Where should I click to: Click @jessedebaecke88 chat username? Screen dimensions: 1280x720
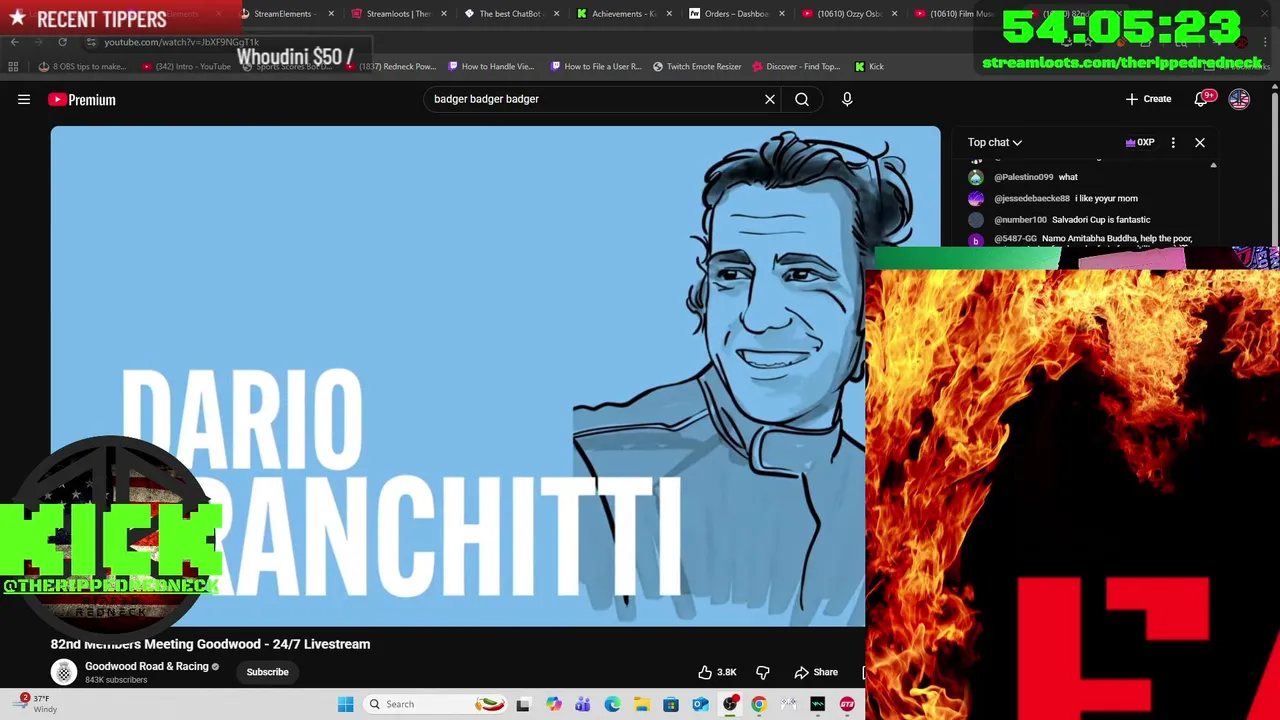[x=1031, y=198]
